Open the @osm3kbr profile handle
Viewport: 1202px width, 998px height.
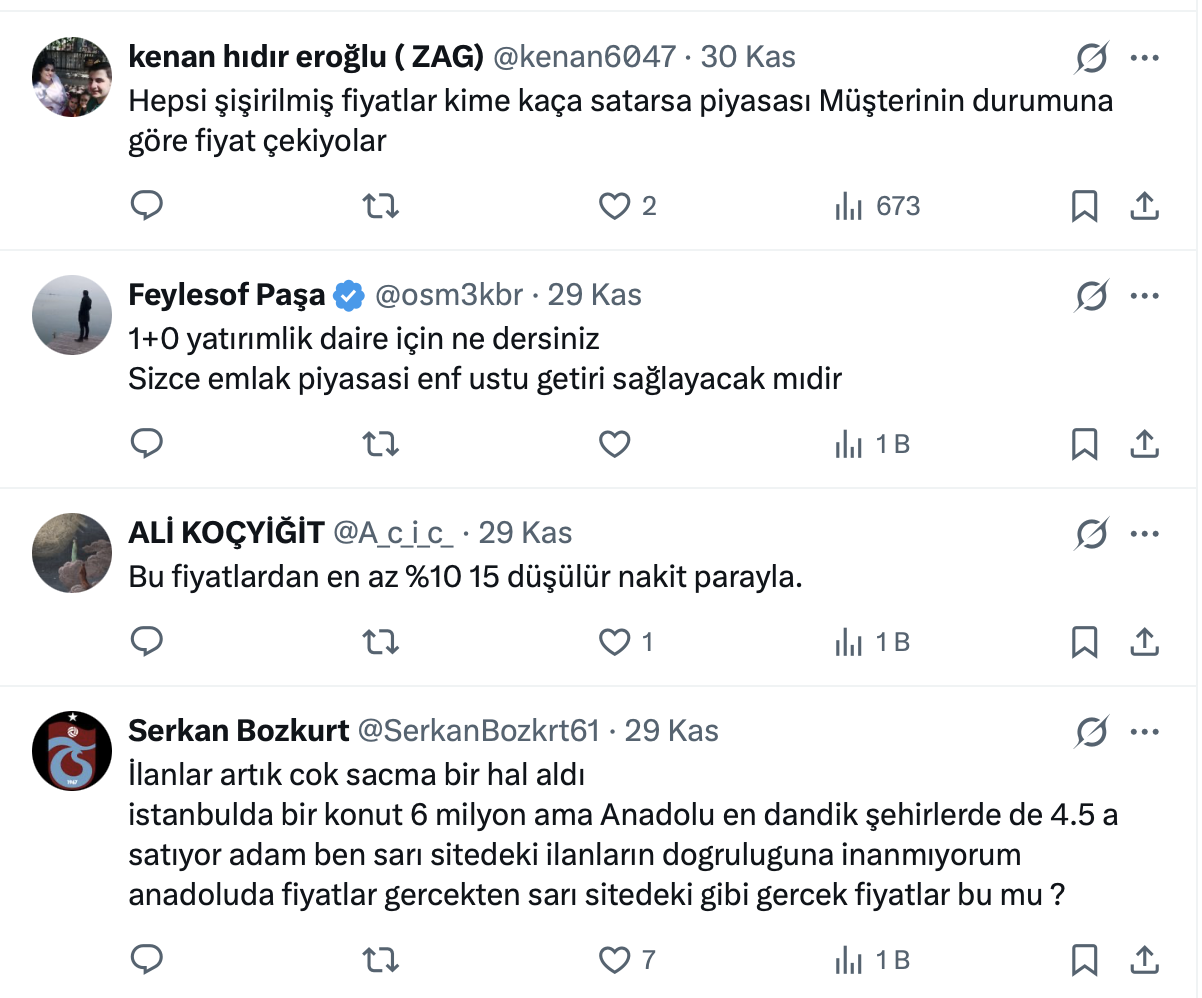[449, 295]
